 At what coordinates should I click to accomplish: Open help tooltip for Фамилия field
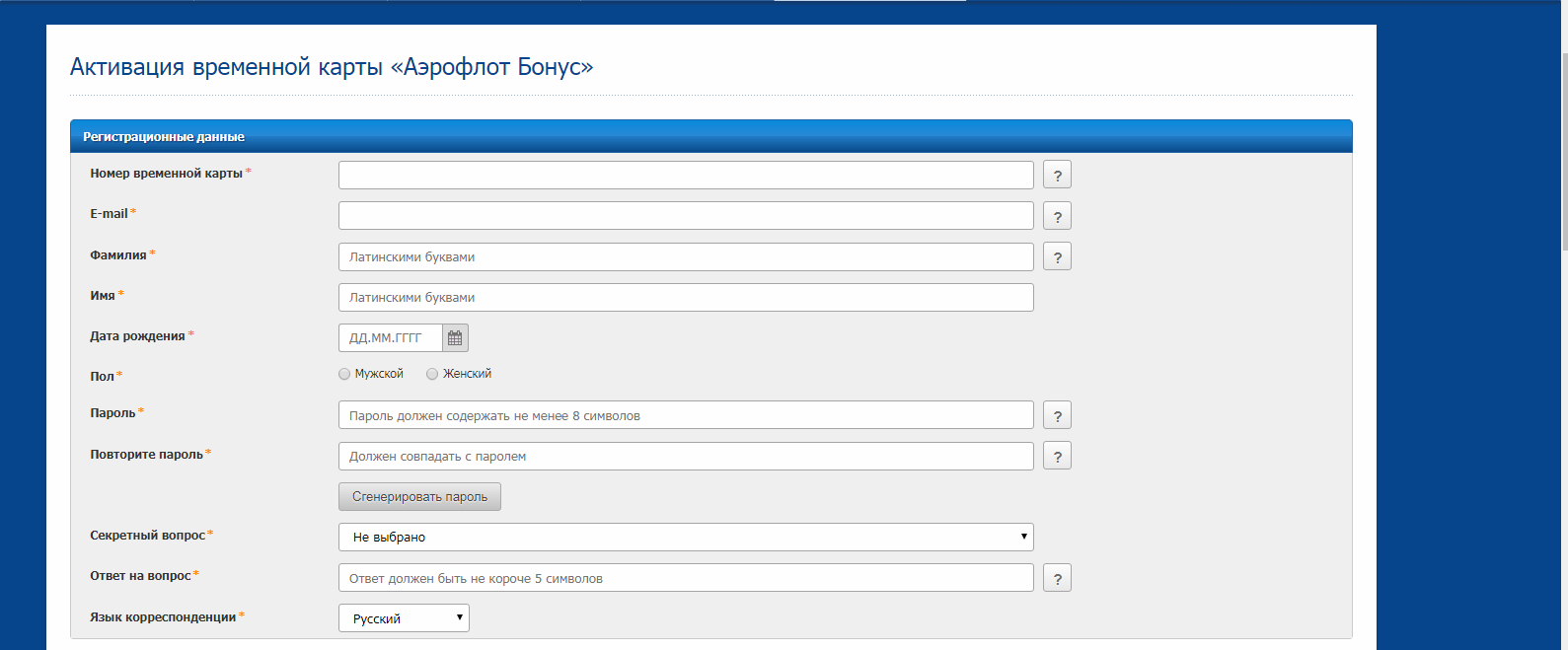1057,256
